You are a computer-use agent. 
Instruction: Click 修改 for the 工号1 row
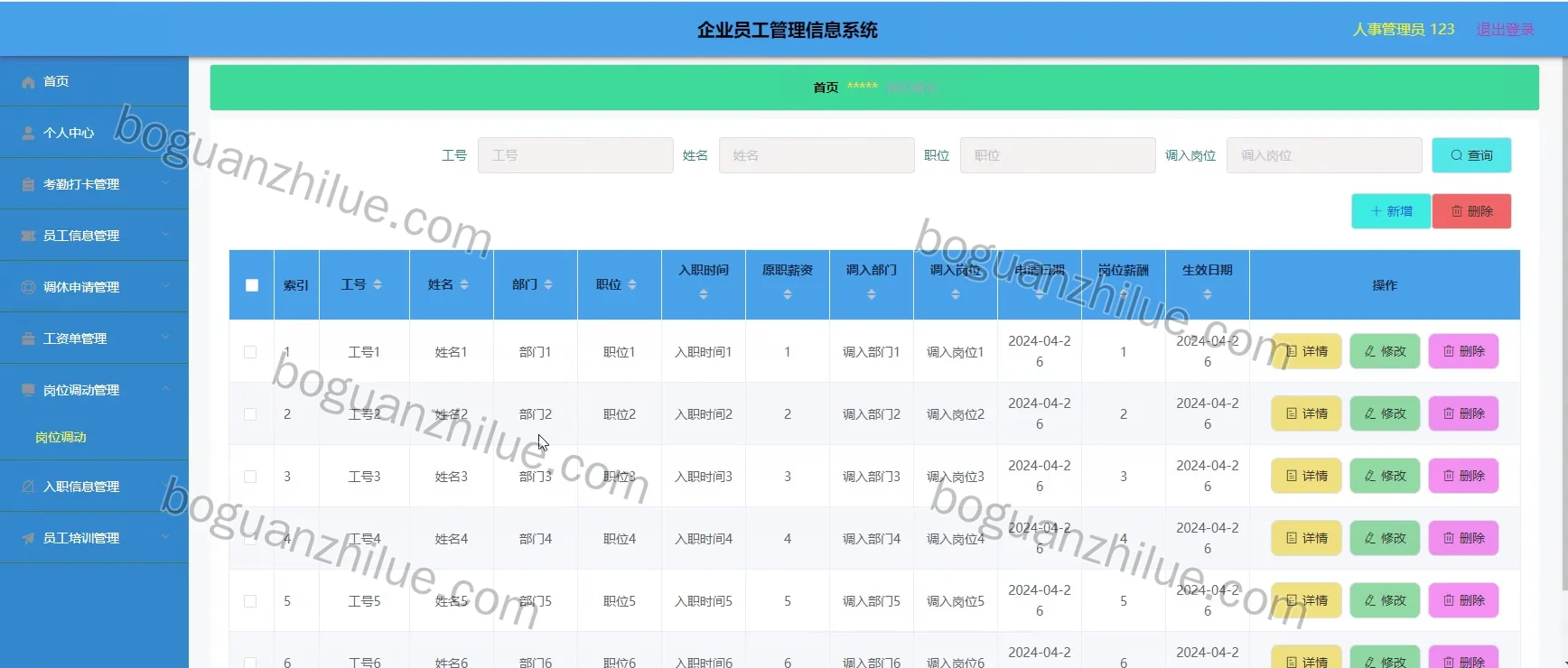[x=1385, y=351]
